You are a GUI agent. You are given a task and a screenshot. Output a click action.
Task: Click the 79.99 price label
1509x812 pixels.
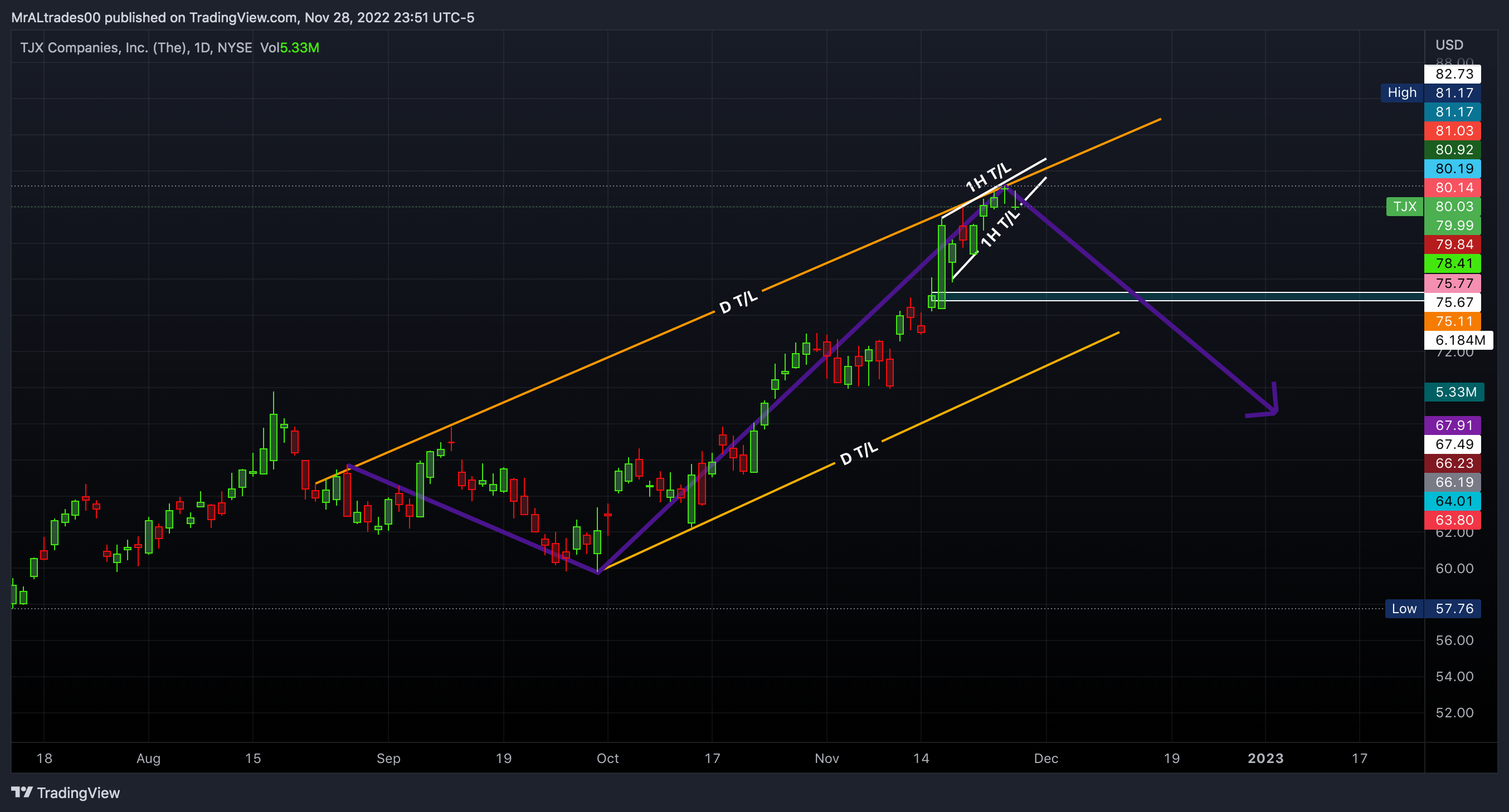pos(1453,226)
